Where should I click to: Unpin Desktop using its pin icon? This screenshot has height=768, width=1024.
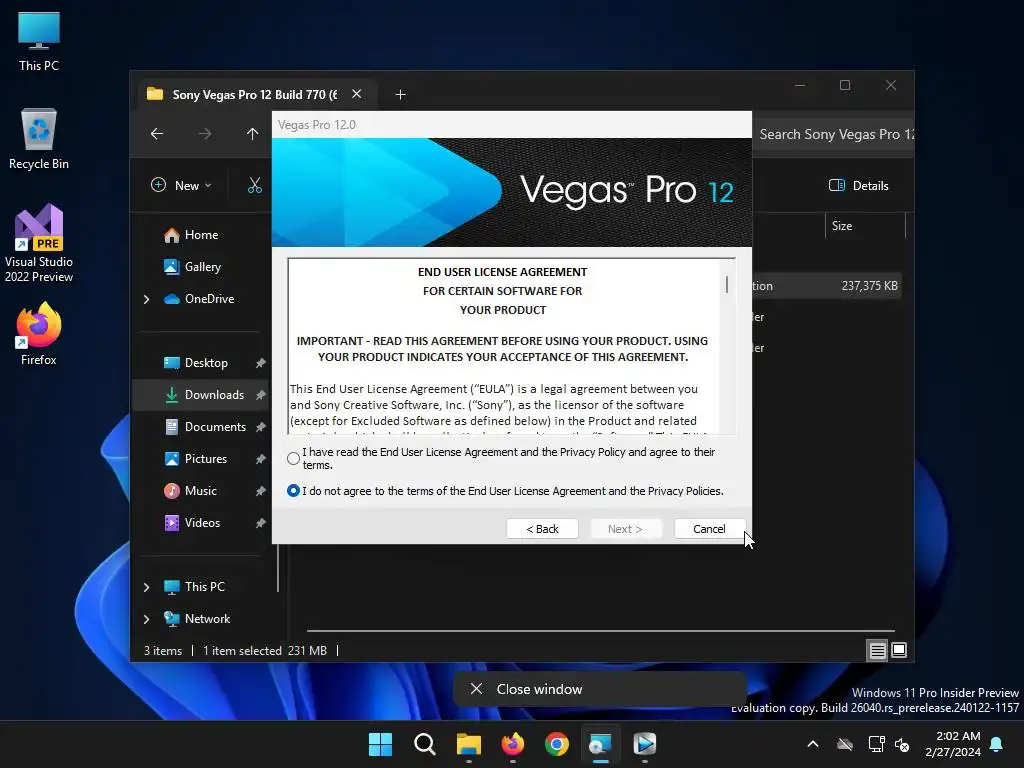tap(261, 363)
